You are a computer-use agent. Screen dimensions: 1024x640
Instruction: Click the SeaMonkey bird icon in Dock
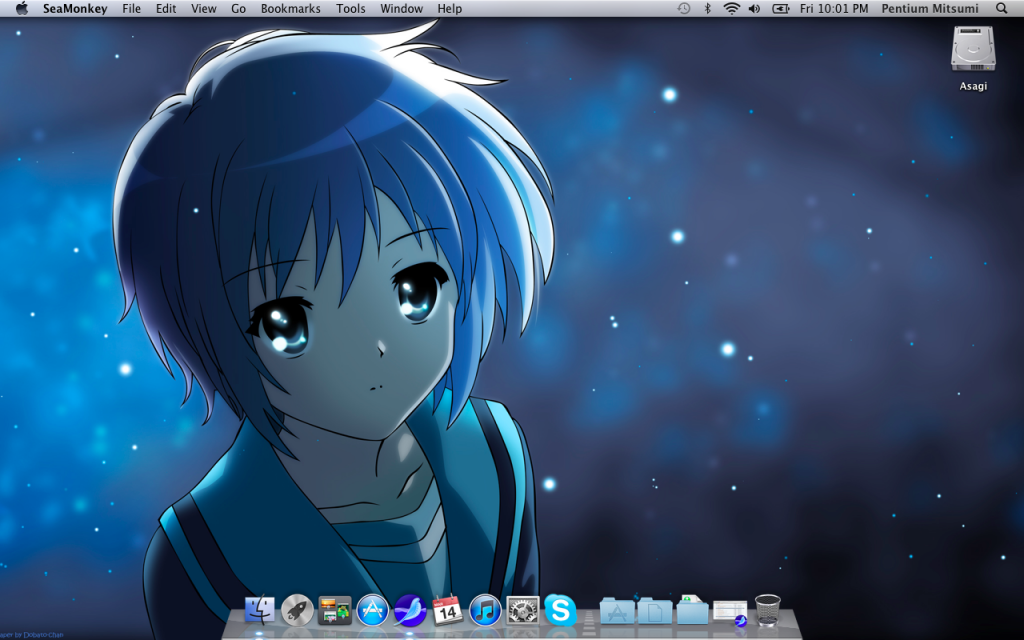click(x=410, y=611)
